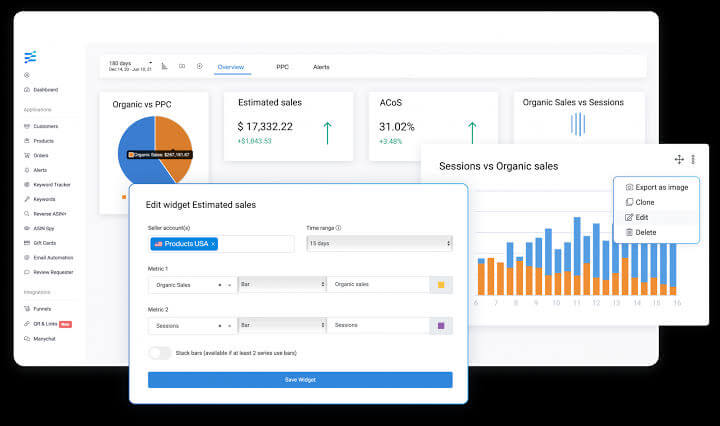Screen dimensions: 720x426
Task: Clear the Metric 2 Sessions selection
Action: pos(220,325)
